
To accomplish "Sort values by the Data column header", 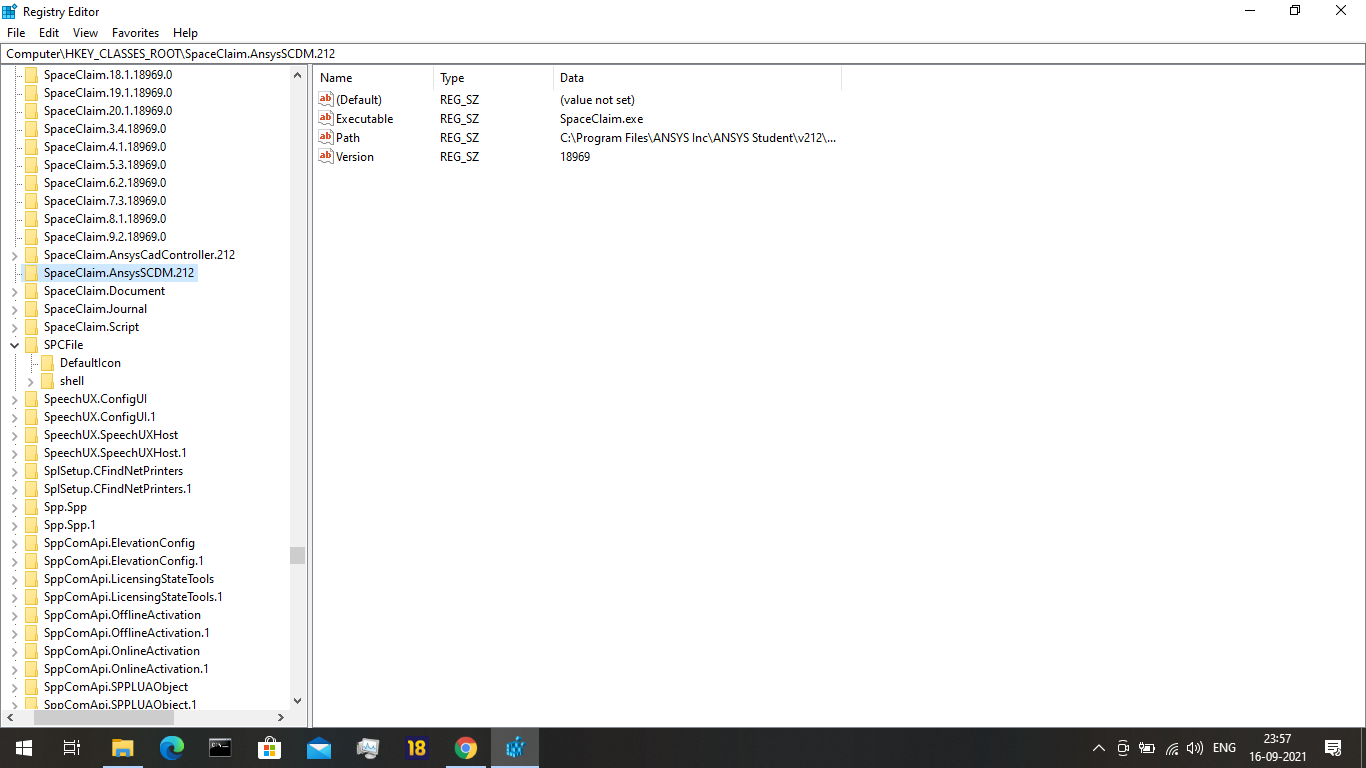I will click(x=698, y=77).
